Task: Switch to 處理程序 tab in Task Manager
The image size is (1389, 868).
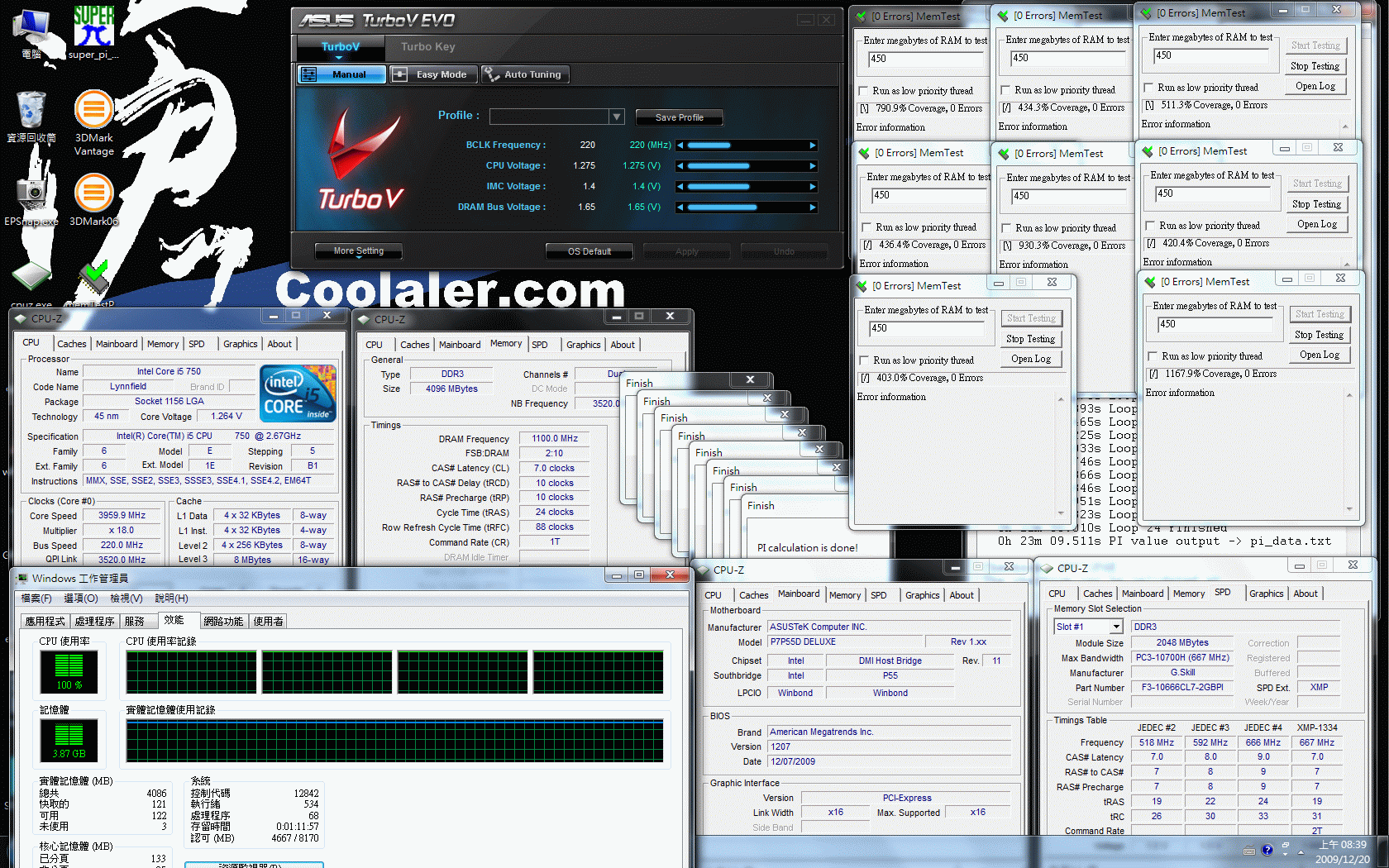Action: 94,621
